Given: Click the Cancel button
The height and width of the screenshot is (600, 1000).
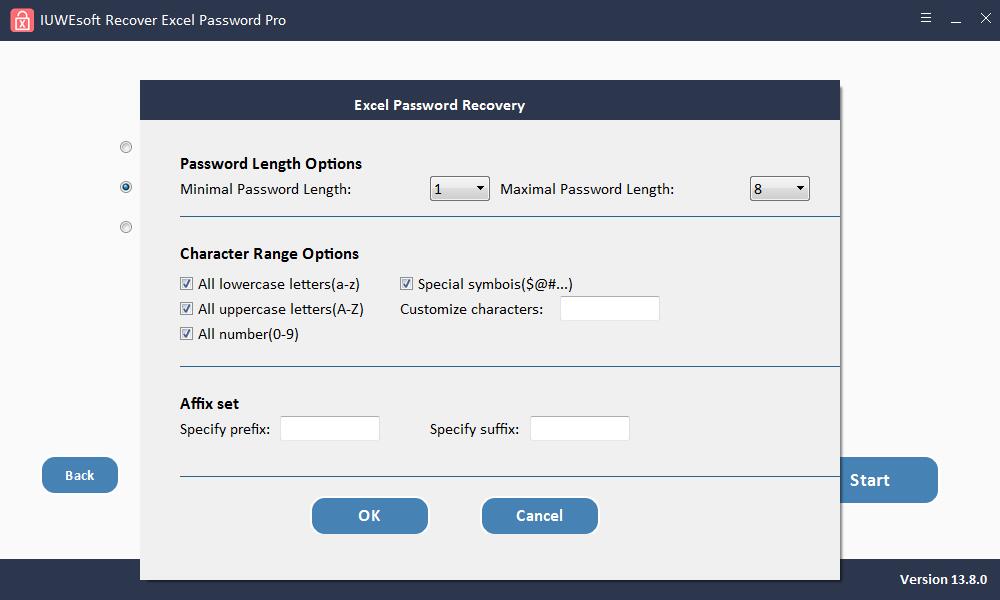Looking at the screenshot, I should click(540, 516).
